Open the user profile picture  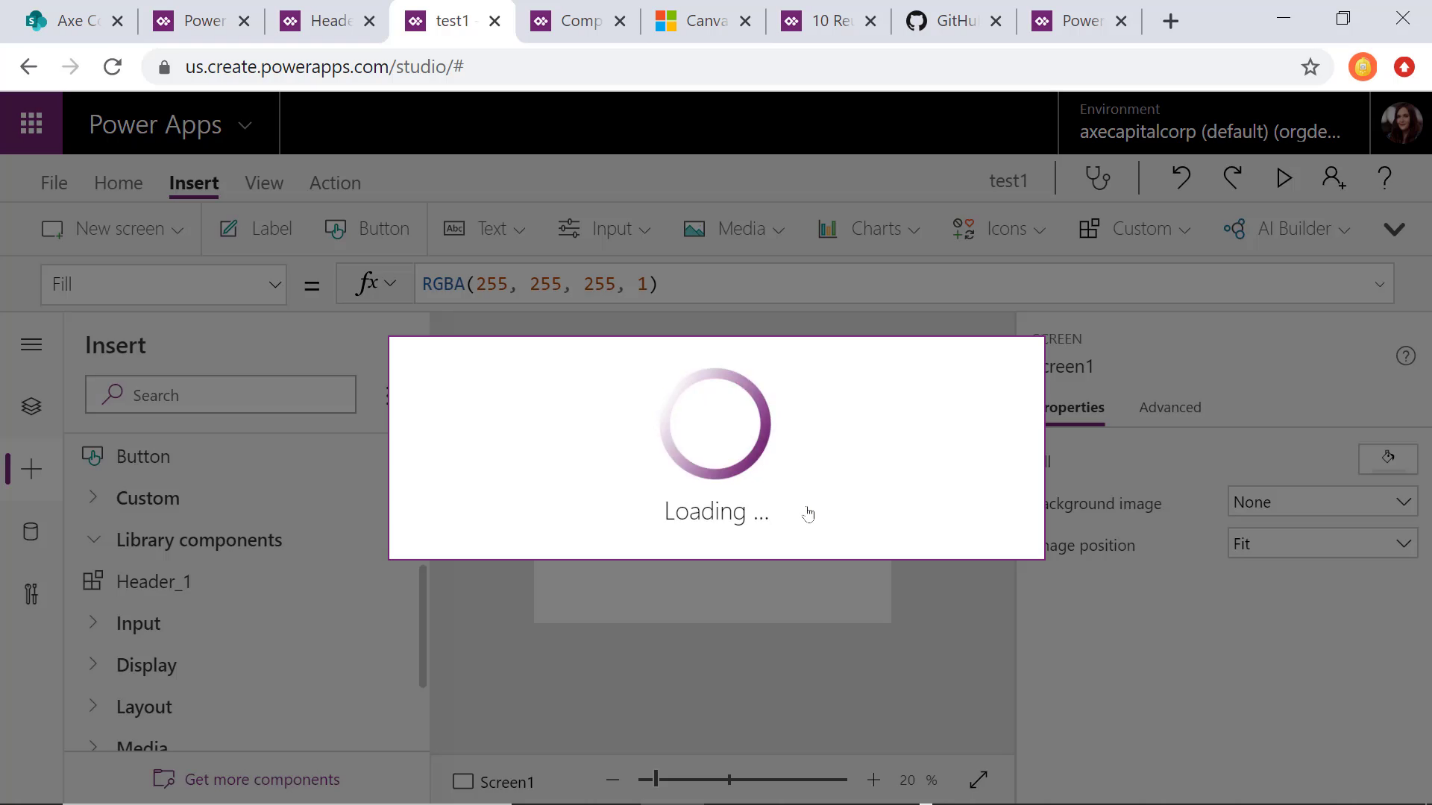pos(1402,124)
